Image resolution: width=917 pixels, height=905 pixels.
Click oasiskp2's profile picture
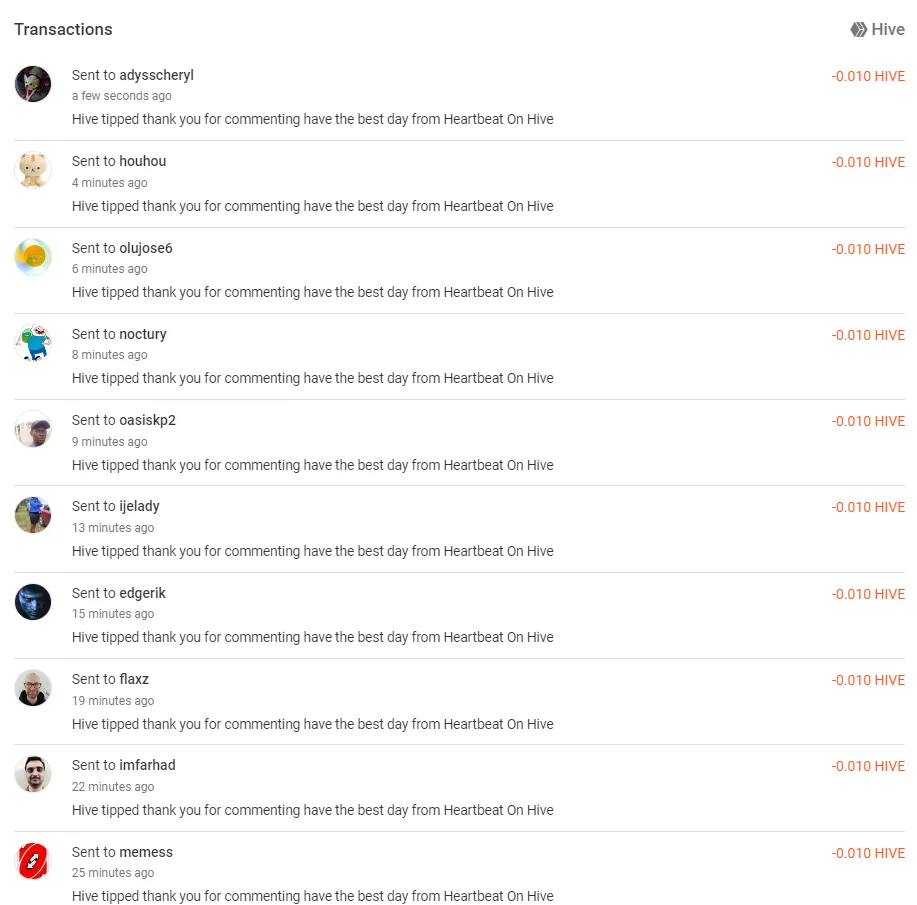coord(33,429)
